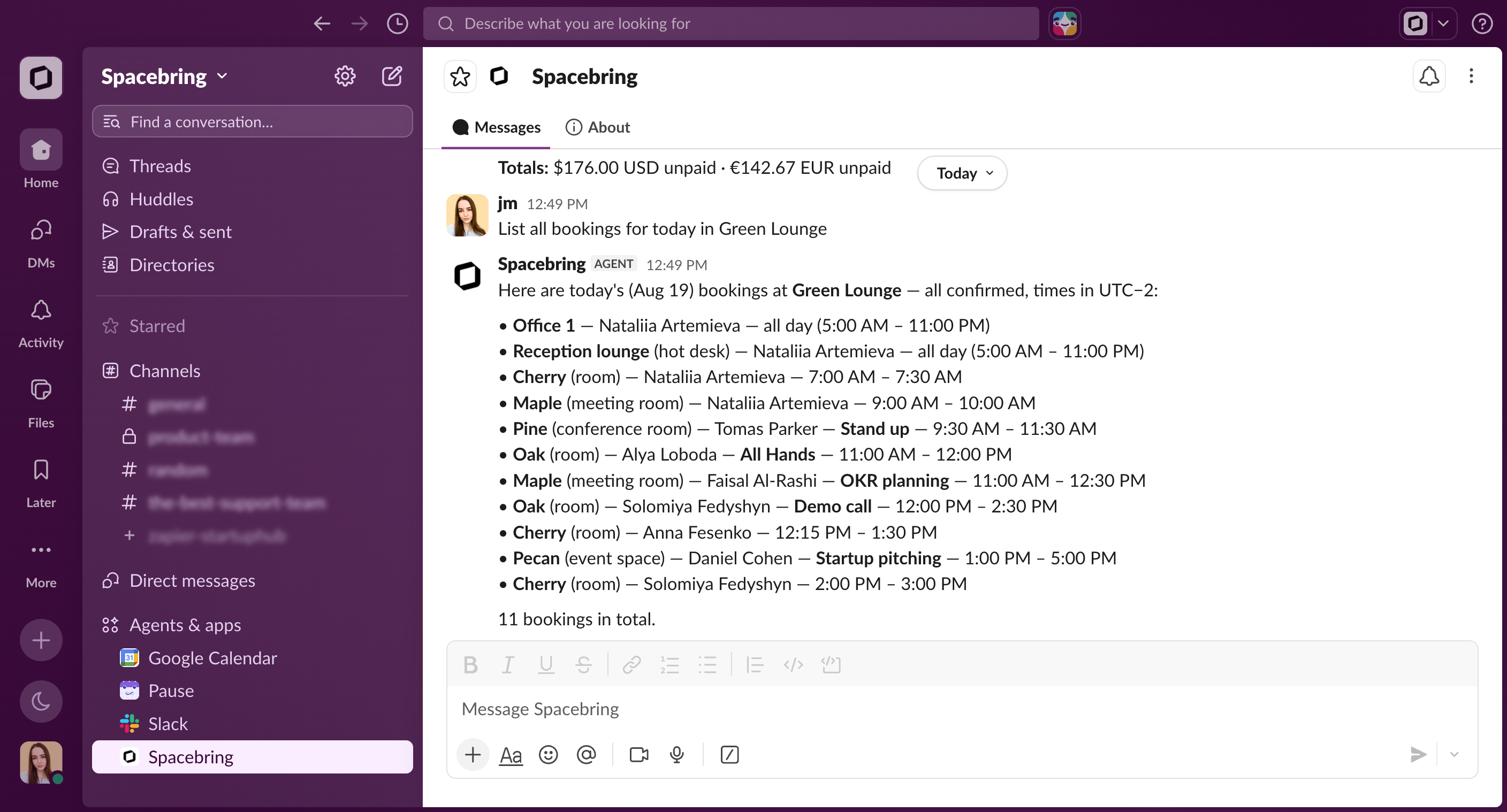1507x812 pixels.
Task: Open the emoji picker
Action: click(548, 755)
